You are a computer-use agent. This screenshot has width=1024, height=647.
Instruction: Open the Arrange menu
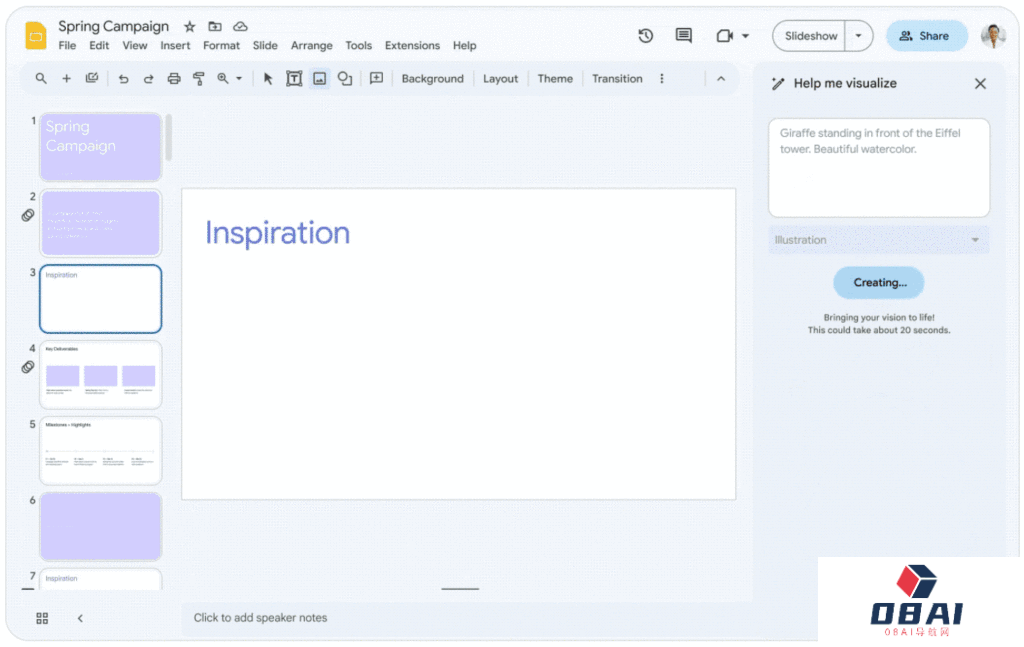click(311, 46)
